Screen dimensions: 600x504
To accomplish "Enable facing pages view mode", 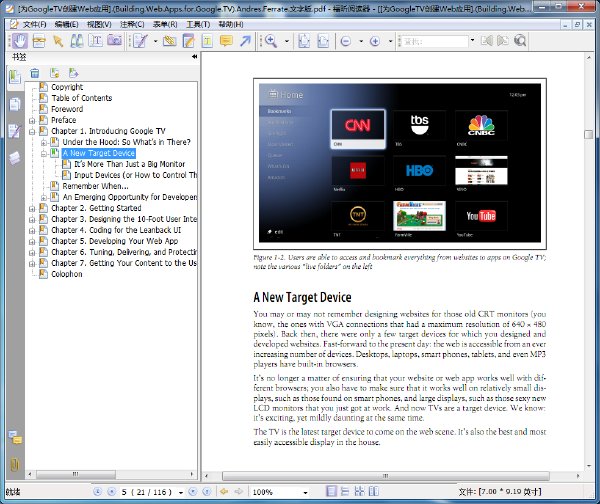I will (373, 491).
